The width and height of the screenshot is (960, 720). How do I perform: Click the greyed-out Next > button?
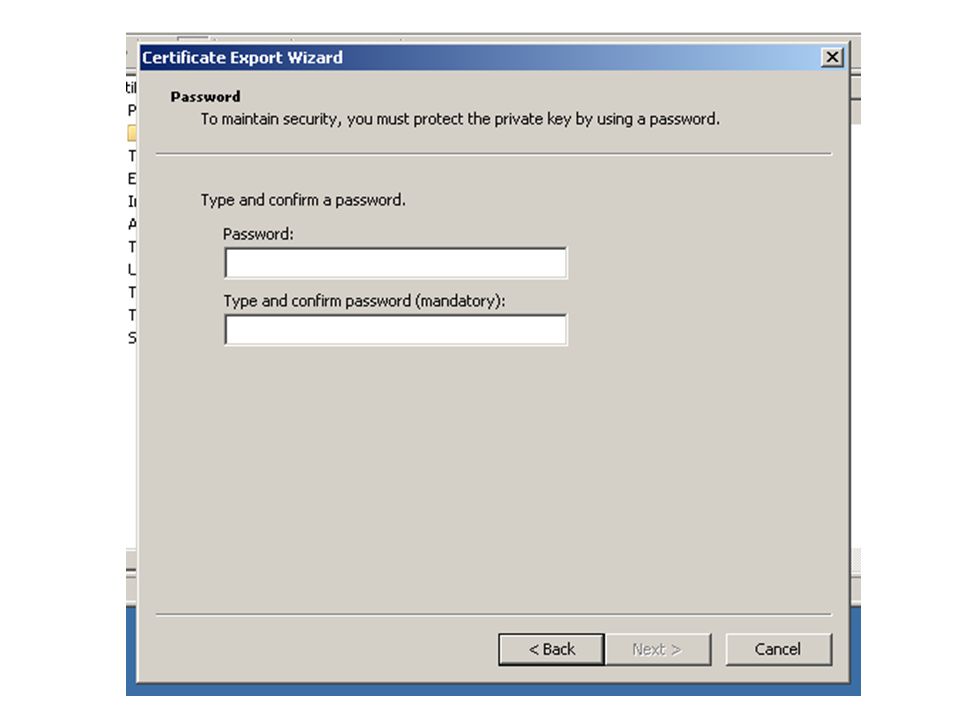pyautogui.click(x=658, y=649)
